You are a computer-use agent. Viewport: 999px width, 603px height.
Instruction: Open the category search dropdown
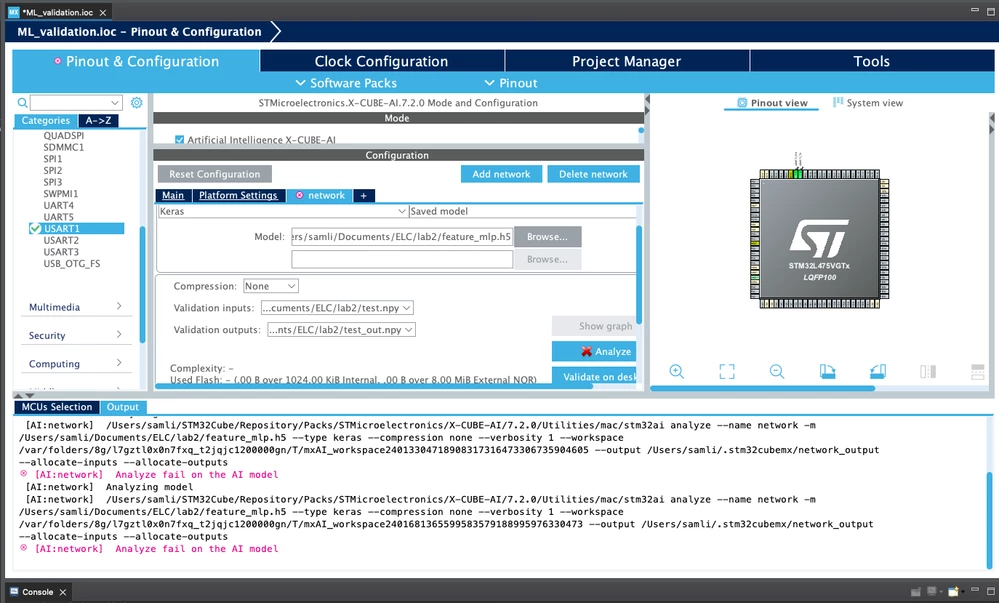click(x=115, y=103)
